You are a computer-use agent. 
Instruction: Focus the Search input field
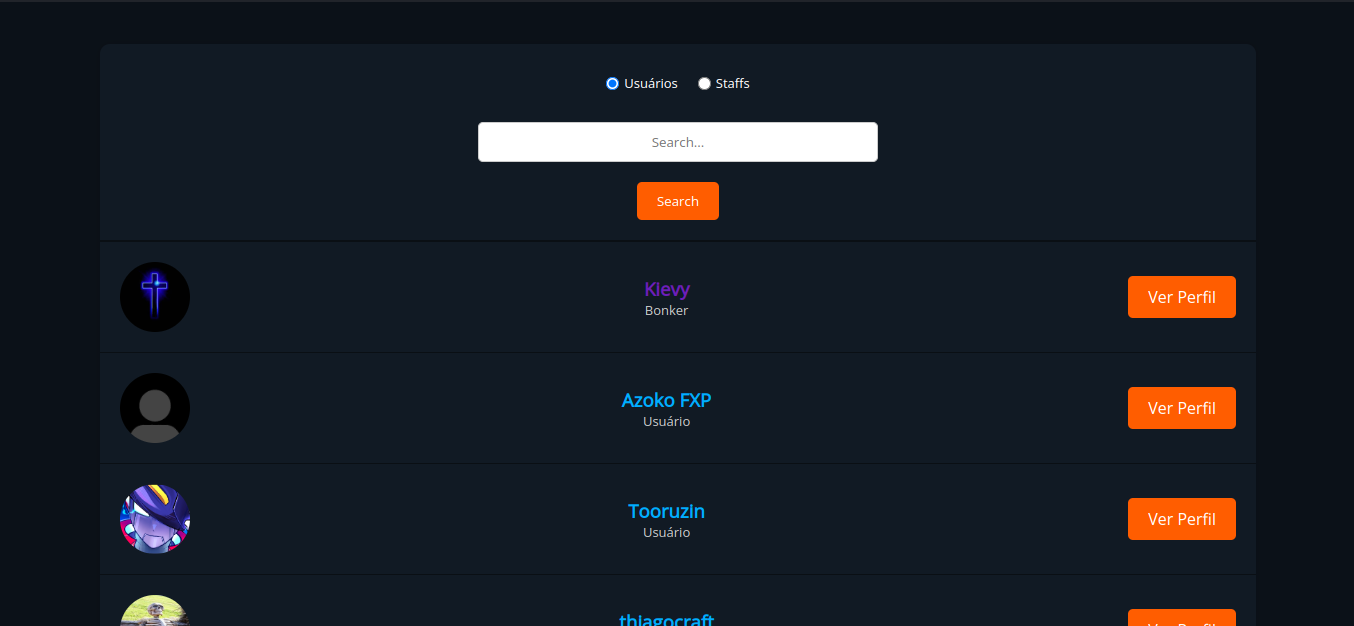click(x=678, y=142)
